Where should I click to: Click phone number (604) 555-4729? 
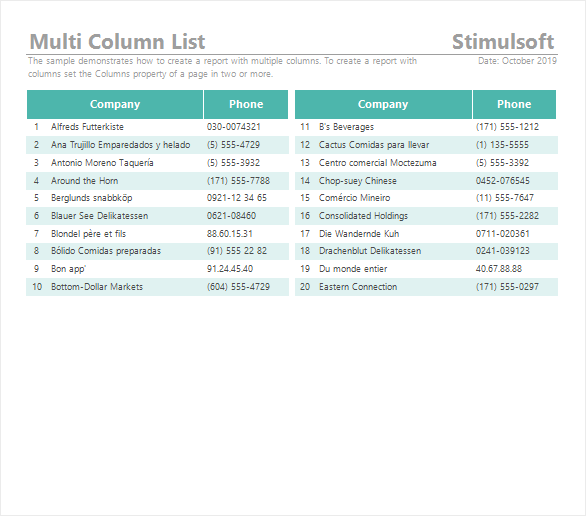(238, 287)
